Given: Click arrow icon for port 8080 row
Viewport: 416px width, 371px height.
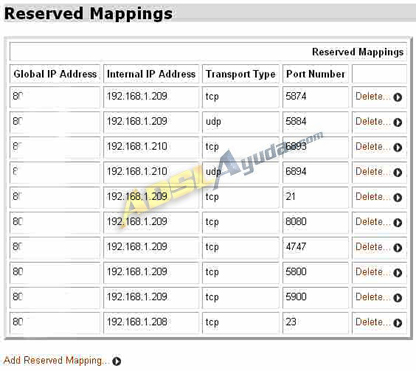Looking at the screenshot, I should click(397, 222).
